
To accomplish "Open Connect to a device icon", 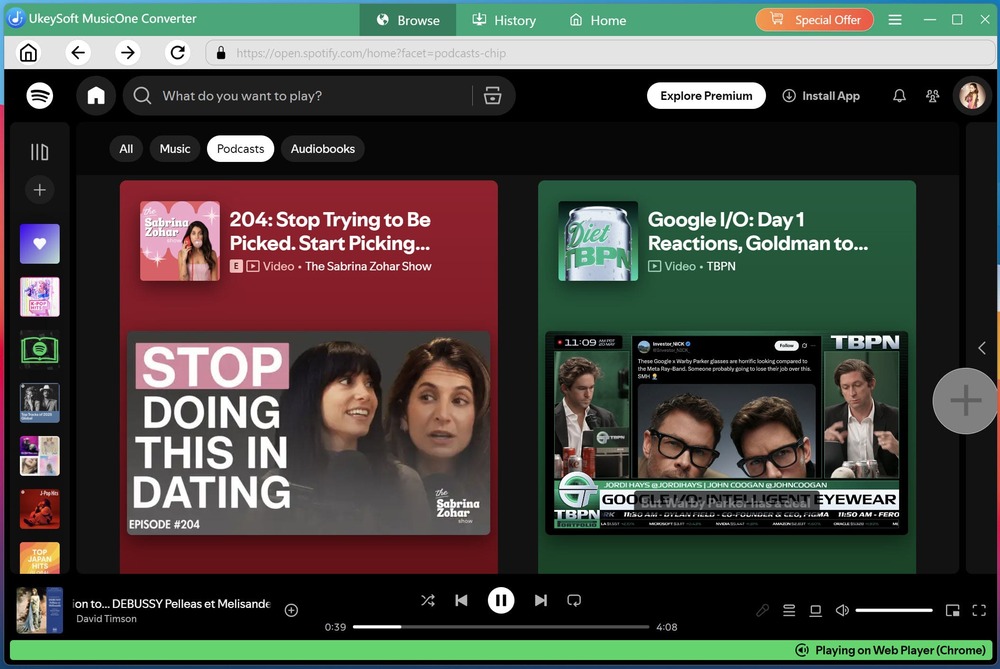I will click(815, 610).
